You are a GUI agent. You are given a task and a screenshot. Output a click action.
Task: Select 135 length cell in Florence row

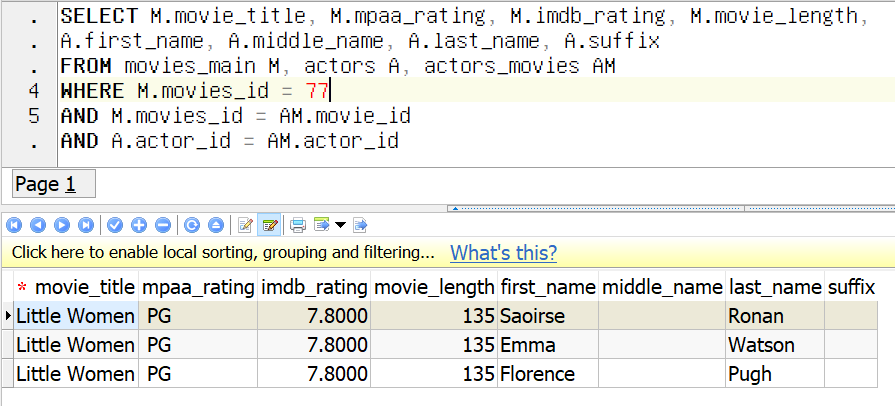click(x=434, y=373)
